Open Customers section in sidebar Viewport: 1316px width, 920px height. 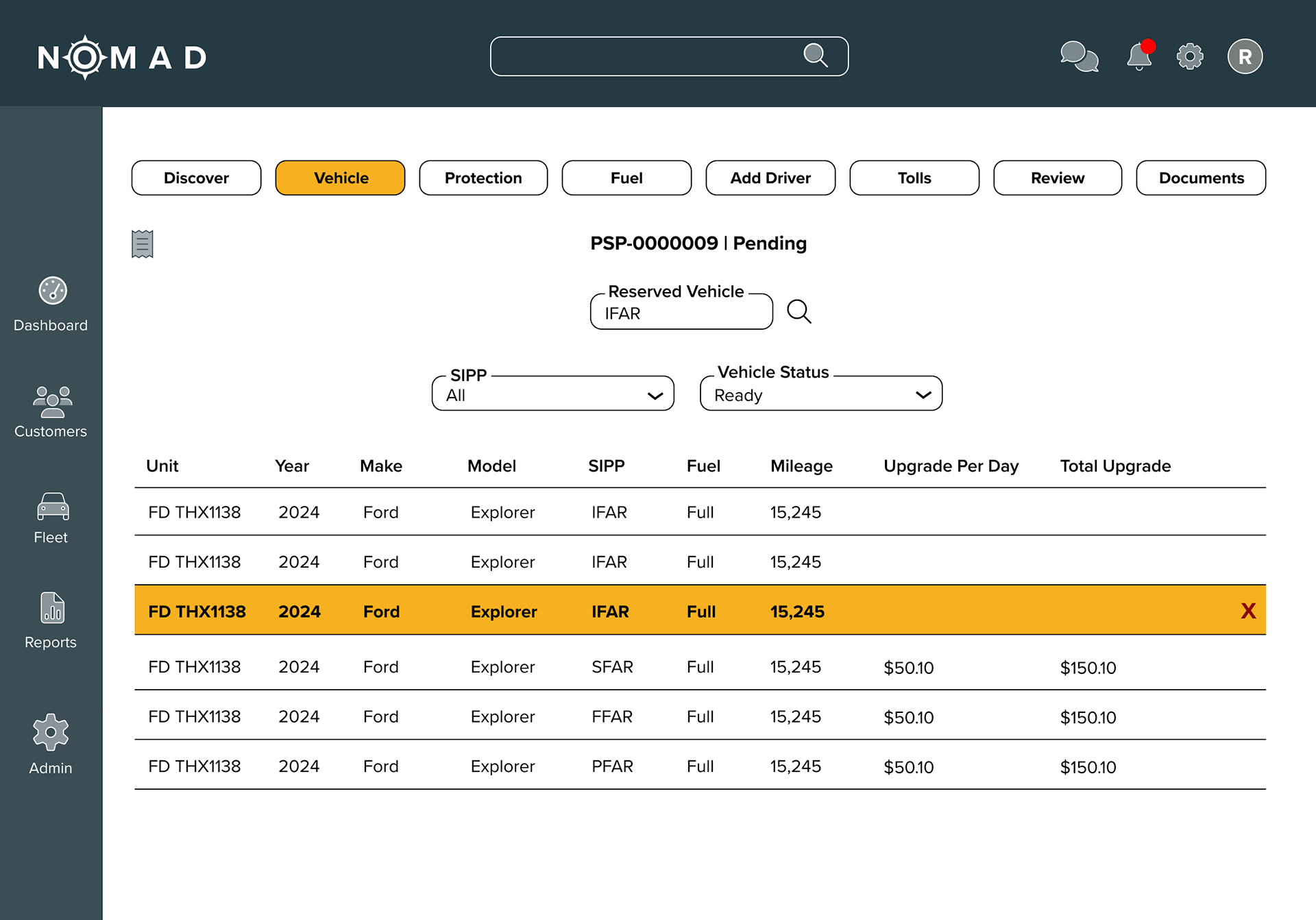pos(51,411)
